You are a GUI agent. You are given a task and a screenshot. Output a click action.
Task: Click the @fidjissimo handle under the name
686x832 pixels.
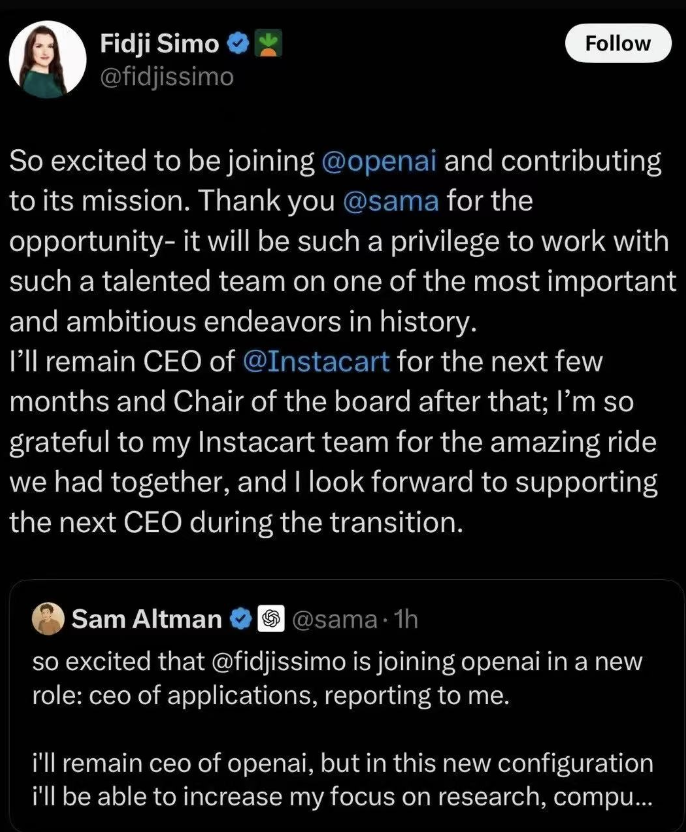166,76
